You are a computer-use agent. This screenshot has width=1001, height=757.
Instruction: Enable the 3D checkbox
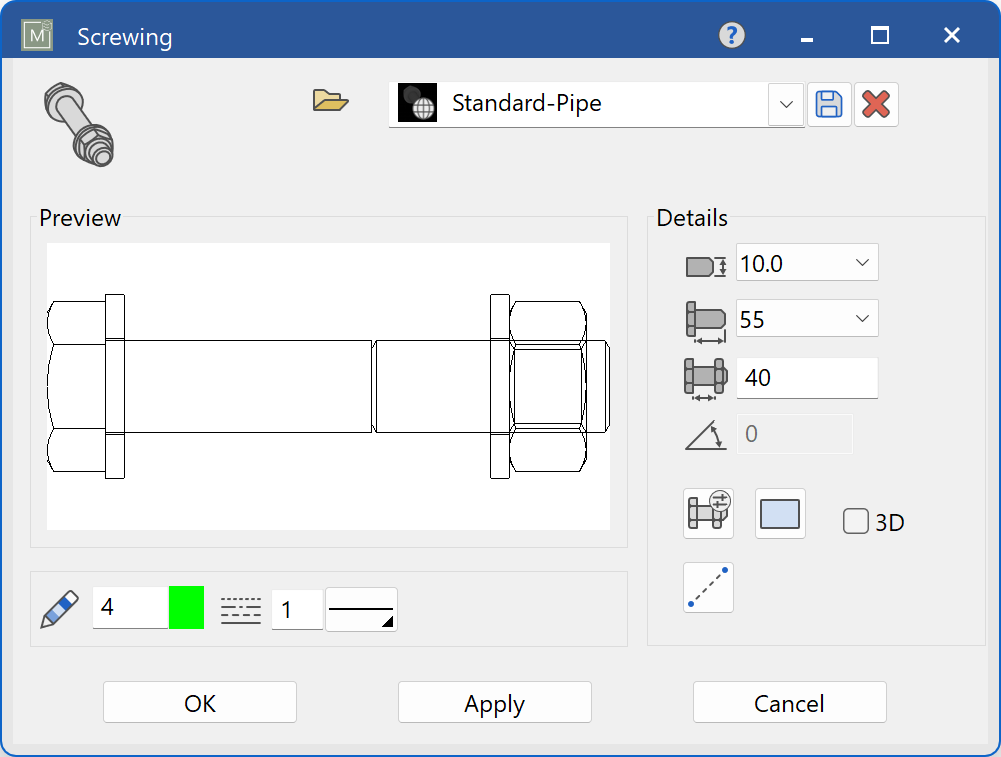point(856,521)
